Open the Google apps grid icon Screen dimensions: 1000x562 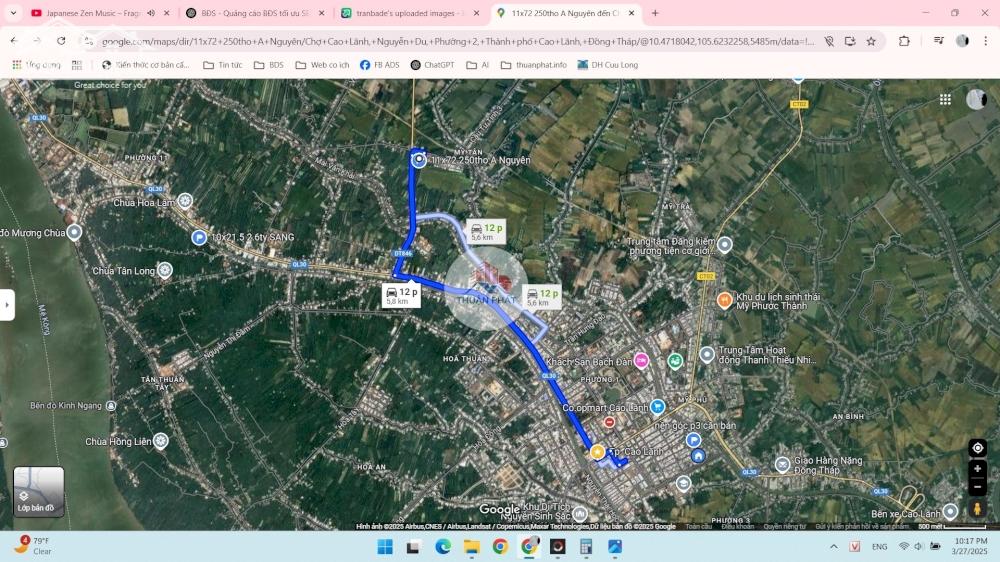(945, 100)
